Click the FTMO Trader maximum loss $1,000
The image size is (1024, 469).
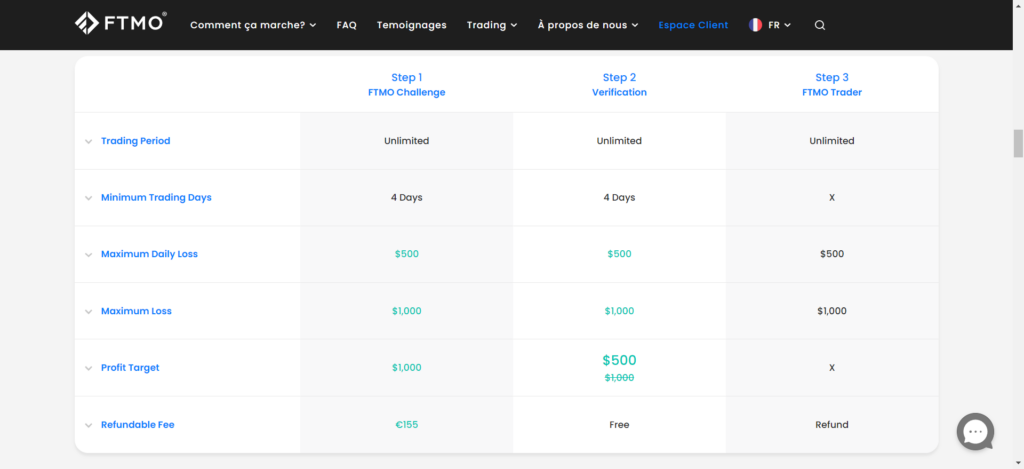[832, 311]
